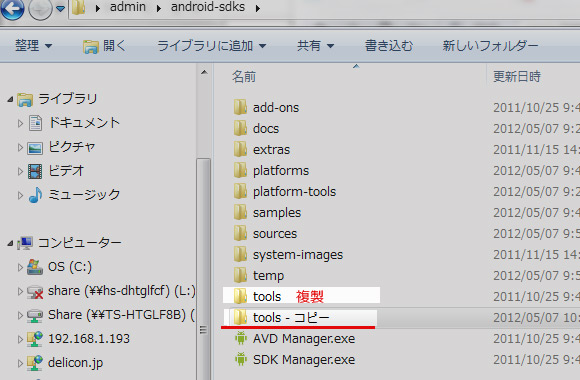Select the tools - コピー folder icon
580x380 pixels.
[240, 317]
